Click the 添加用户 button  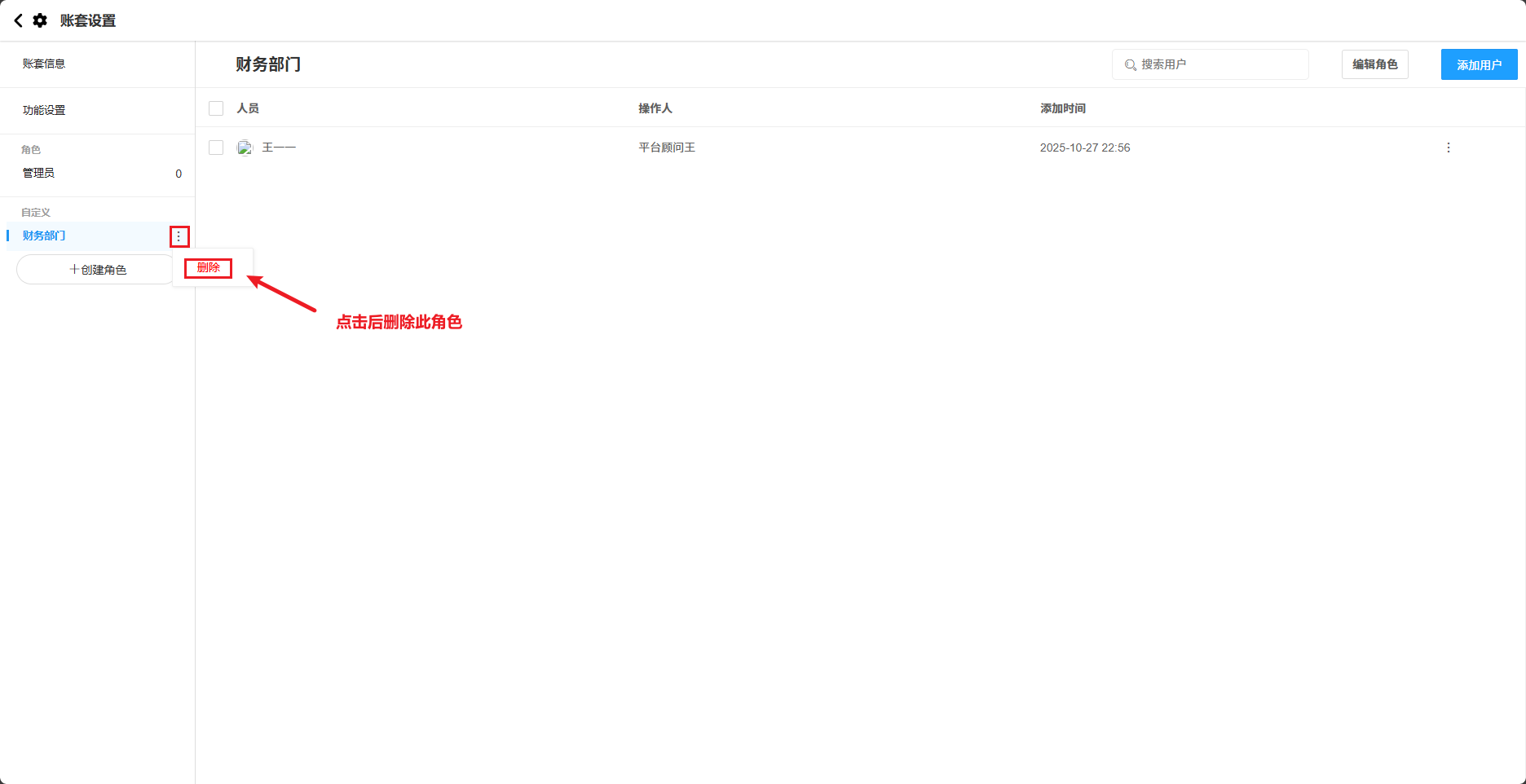coord(1479,64)
